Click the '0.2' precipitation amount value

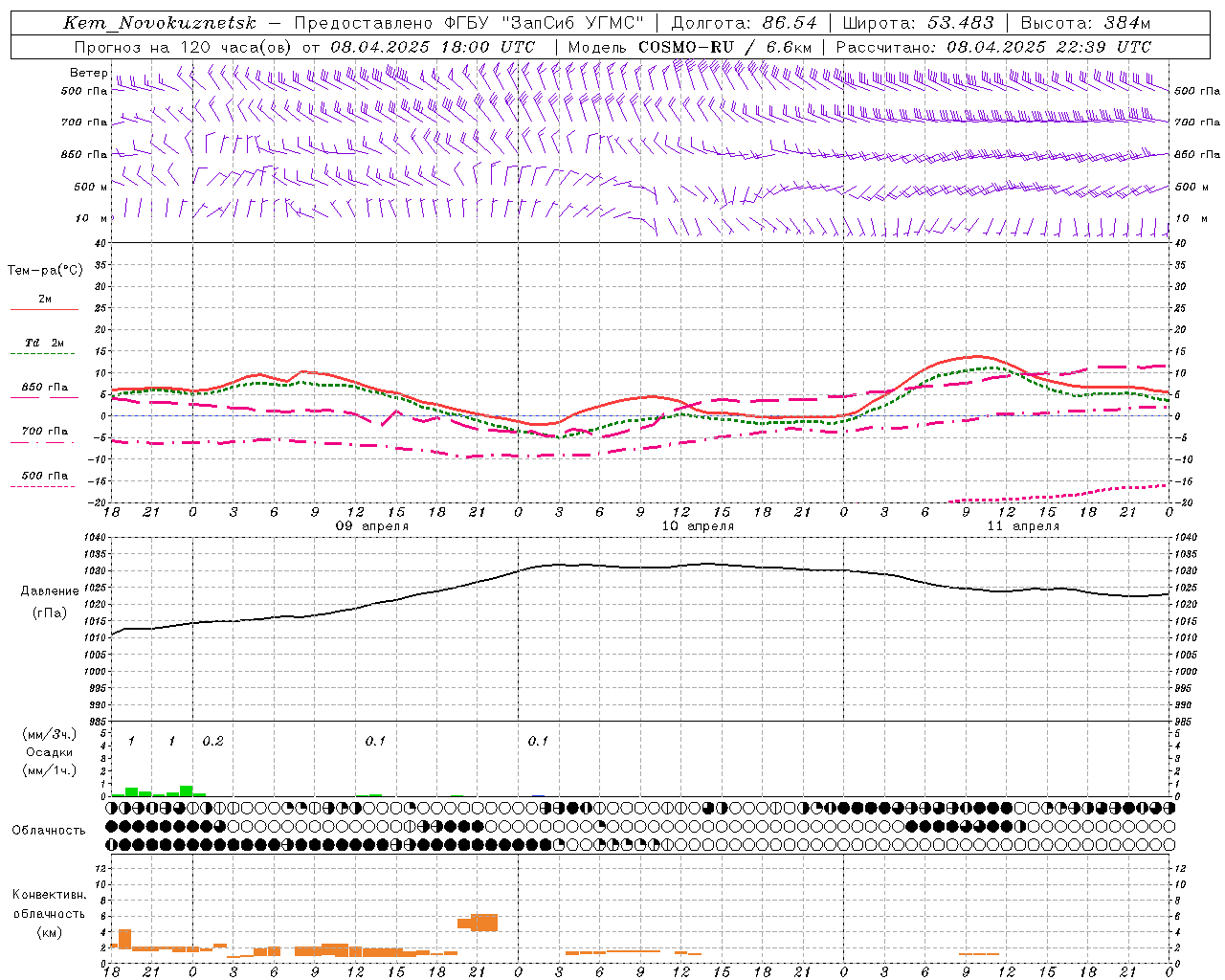point(212,742)
